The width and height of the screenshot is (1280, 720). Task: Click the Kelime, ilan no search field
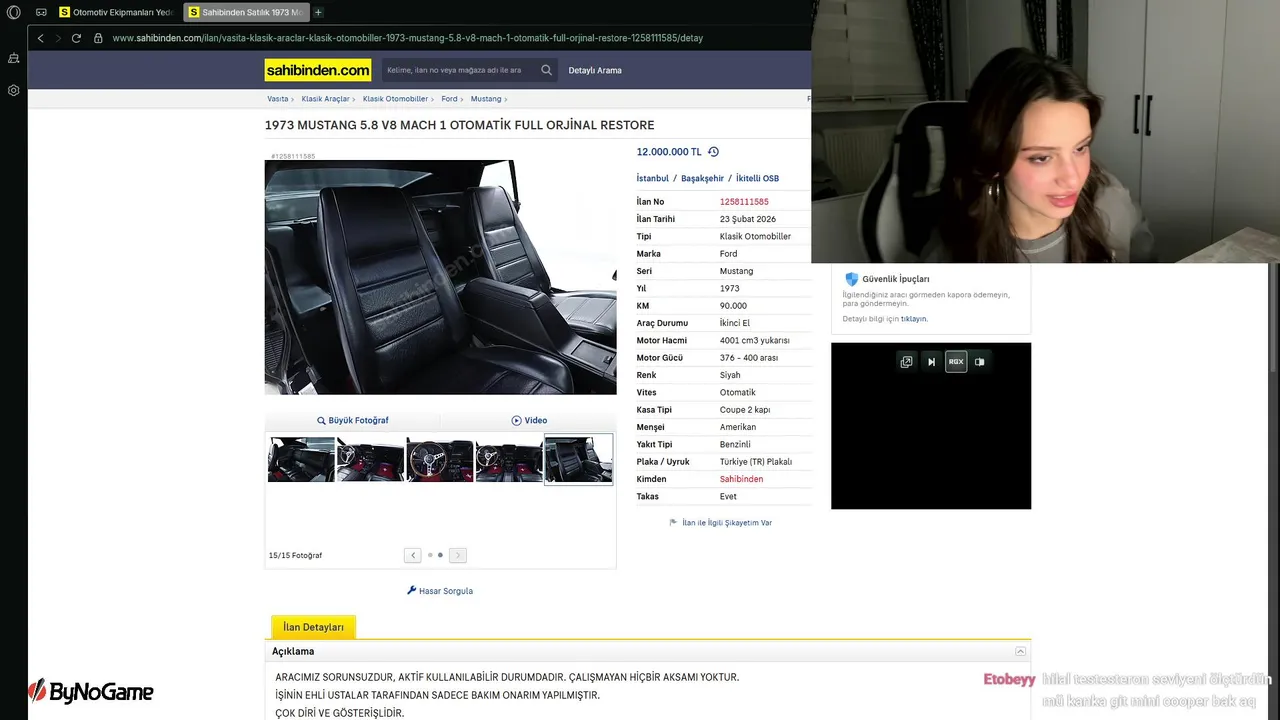tap(460, 70)
